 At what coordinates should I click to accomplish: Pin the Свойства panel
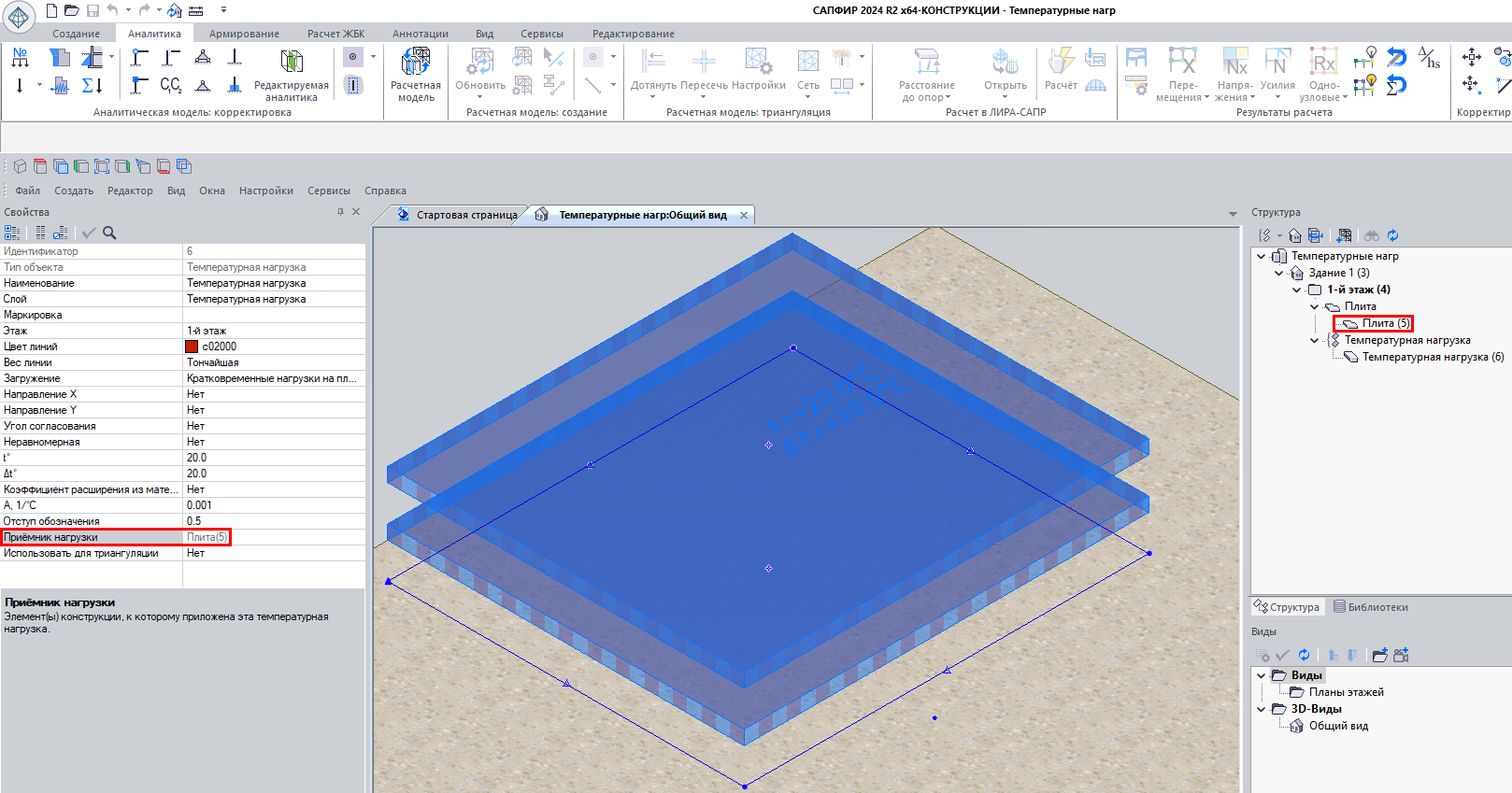340,212
